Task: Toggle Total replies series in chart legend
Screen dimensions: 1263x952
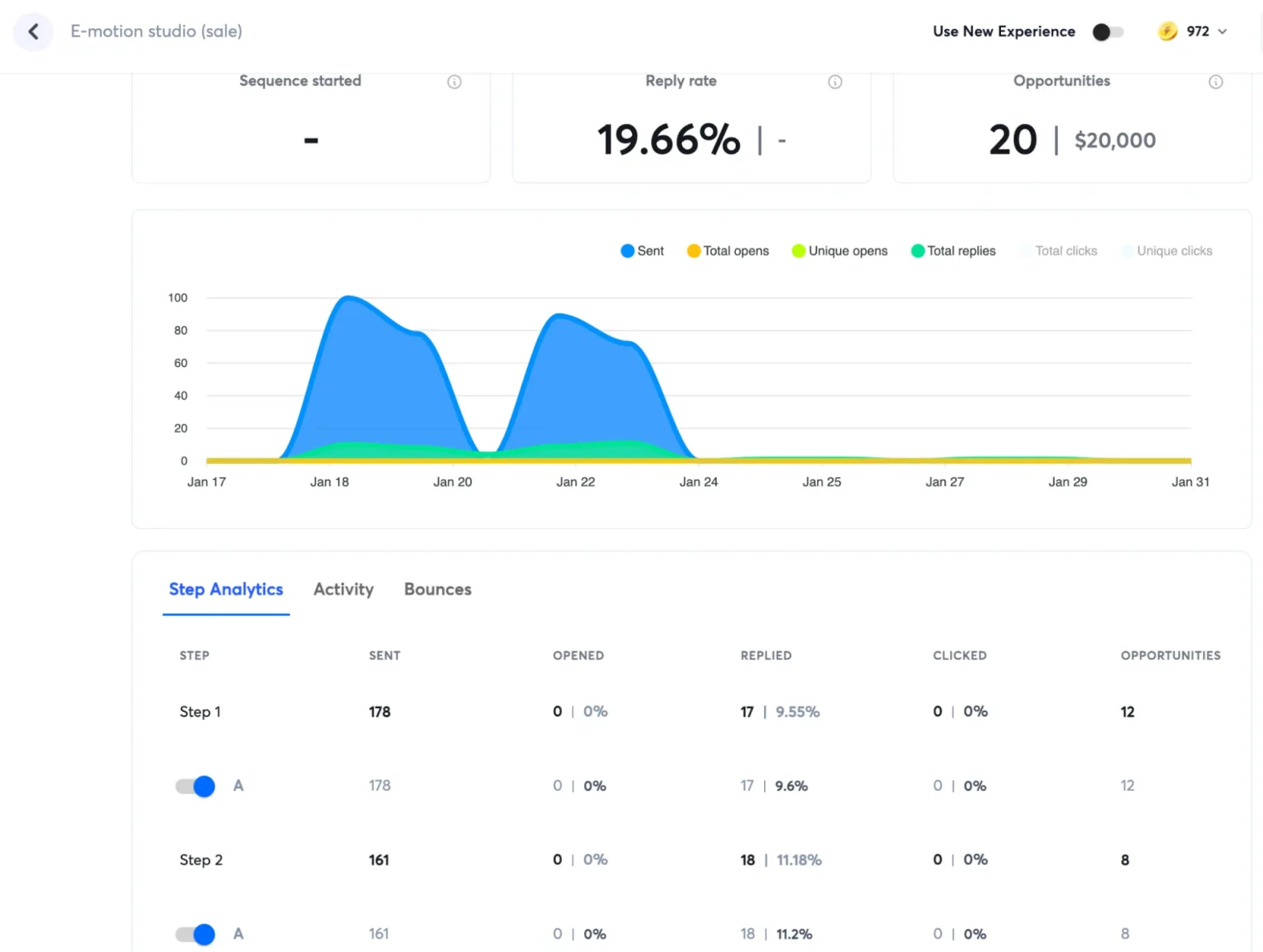Action: (954, 251)
